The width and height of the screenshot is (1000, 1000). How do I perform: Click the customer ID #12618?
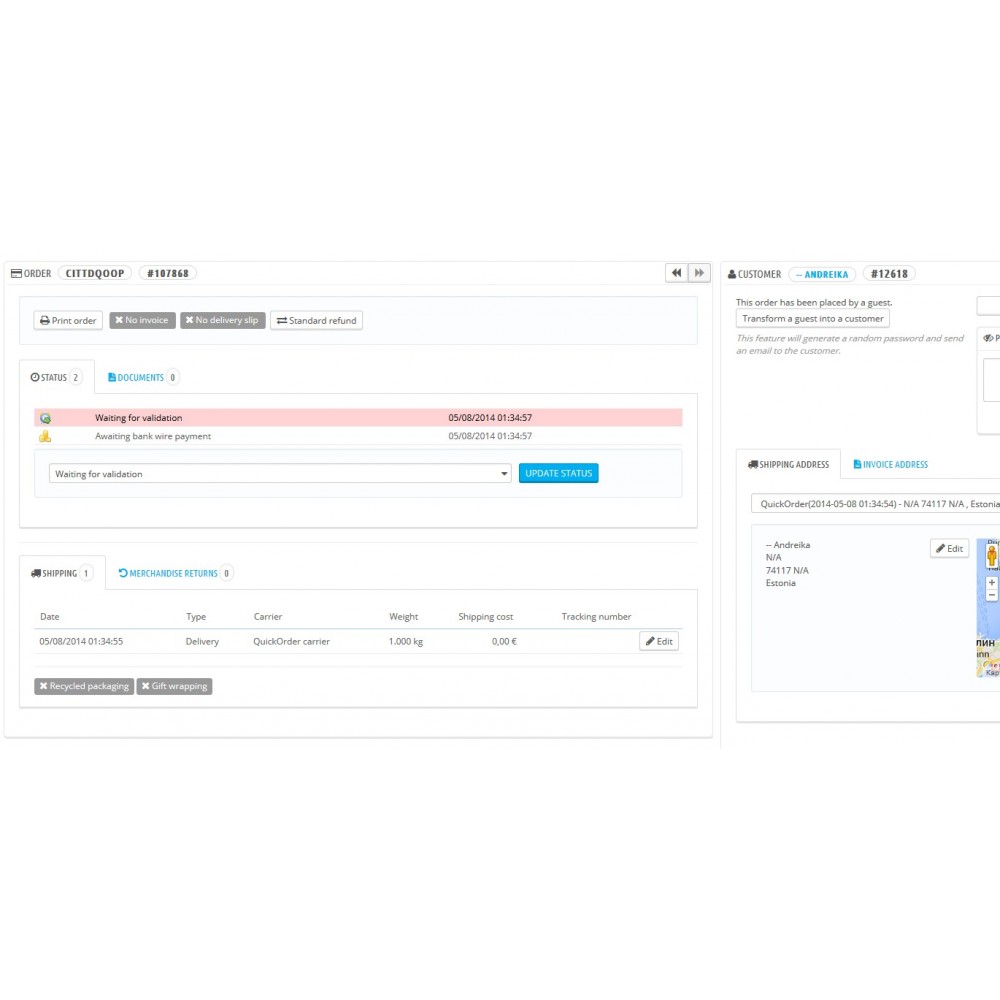coord(890,274)
